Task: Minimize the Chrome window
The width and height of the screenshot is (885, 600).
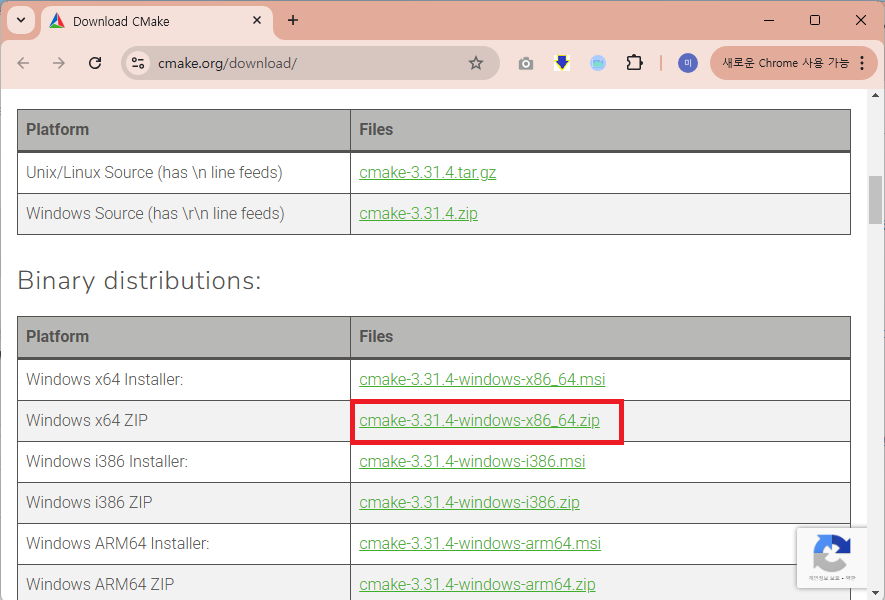Action: 769,20
